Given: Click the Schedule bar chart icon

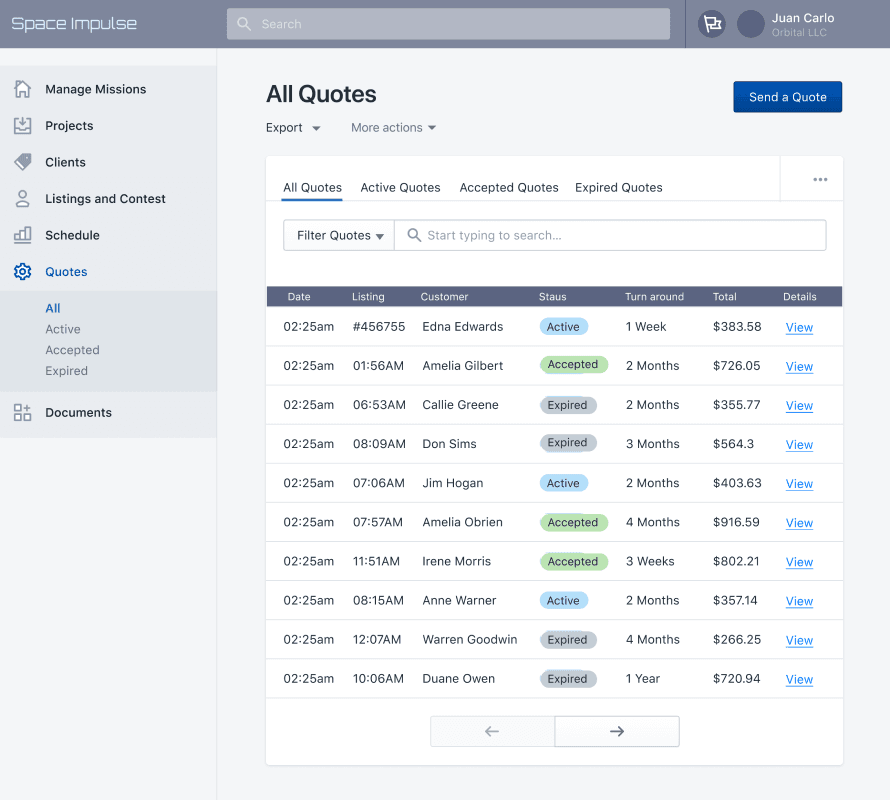Looking at the screenshot, I should (22, 235).
